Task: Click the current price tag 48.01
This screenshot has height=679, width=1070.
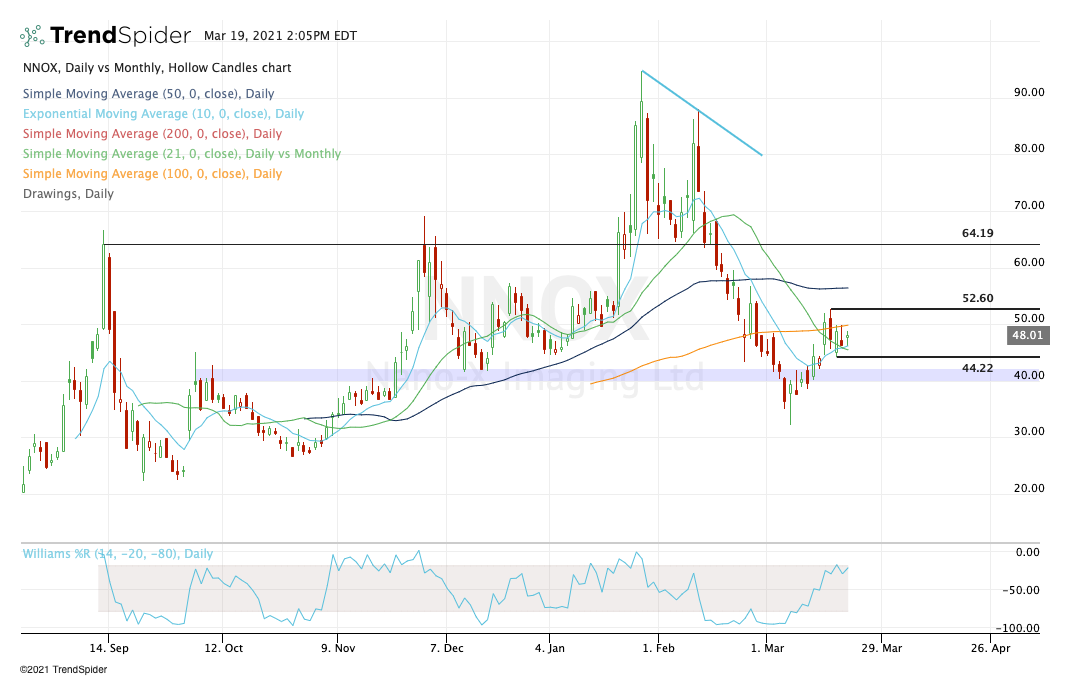Action: pos(1027,335)
